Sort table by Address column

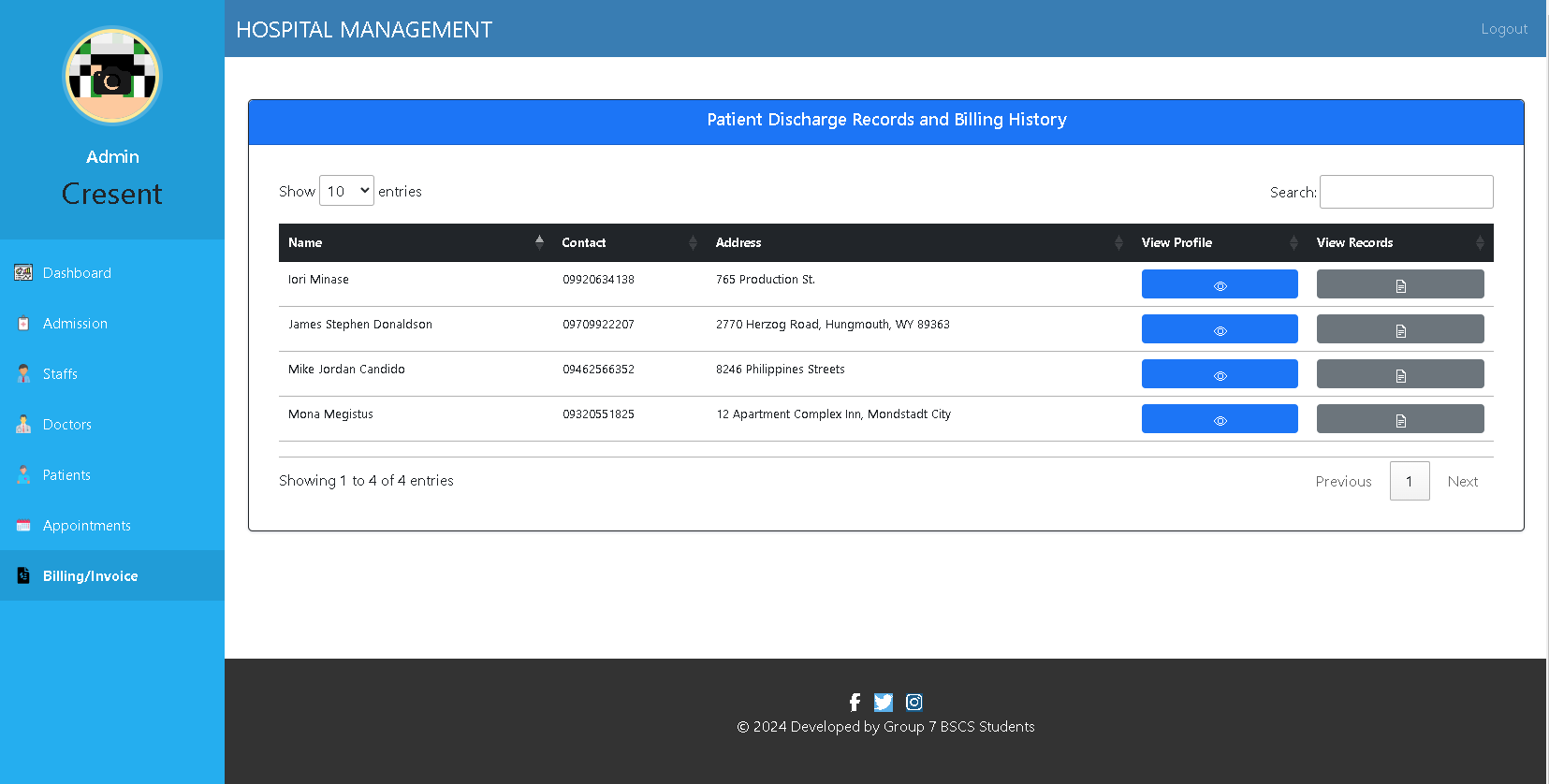[919, 242]
